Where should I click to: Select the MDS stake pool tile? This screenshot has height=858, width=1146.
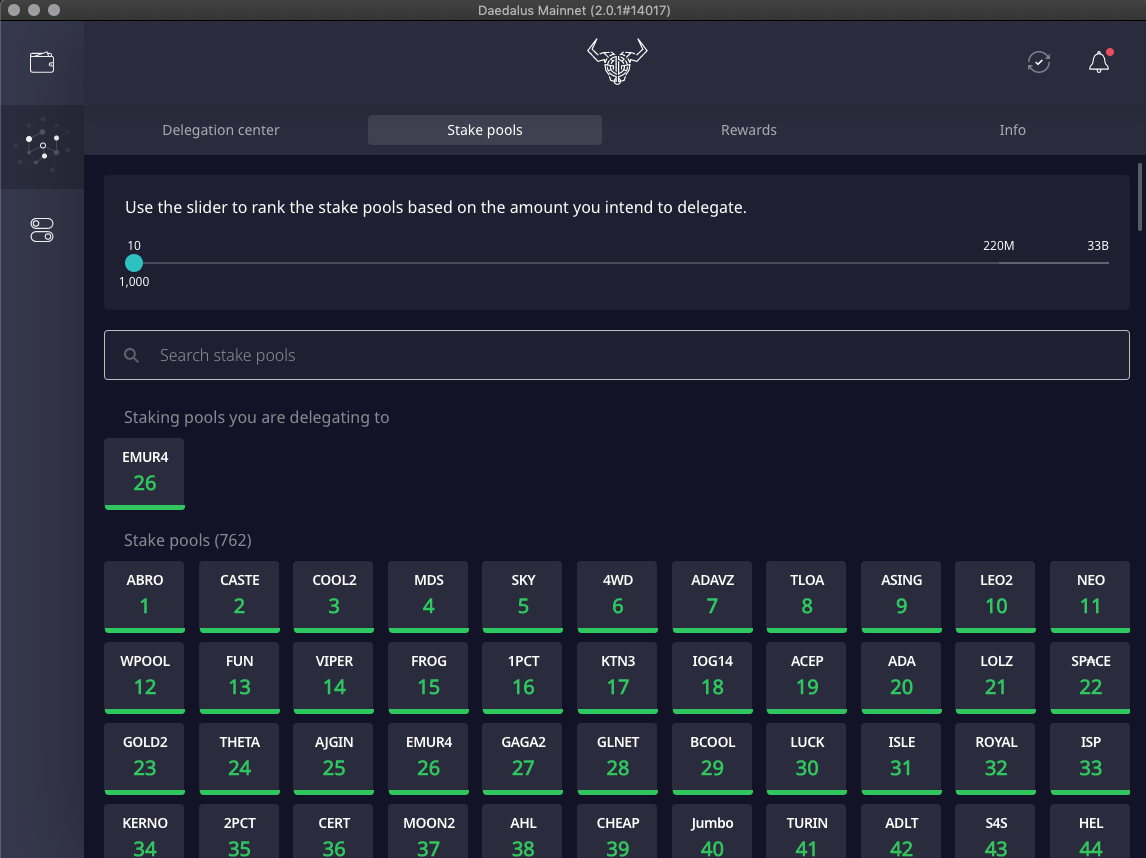tap(428, 596)
